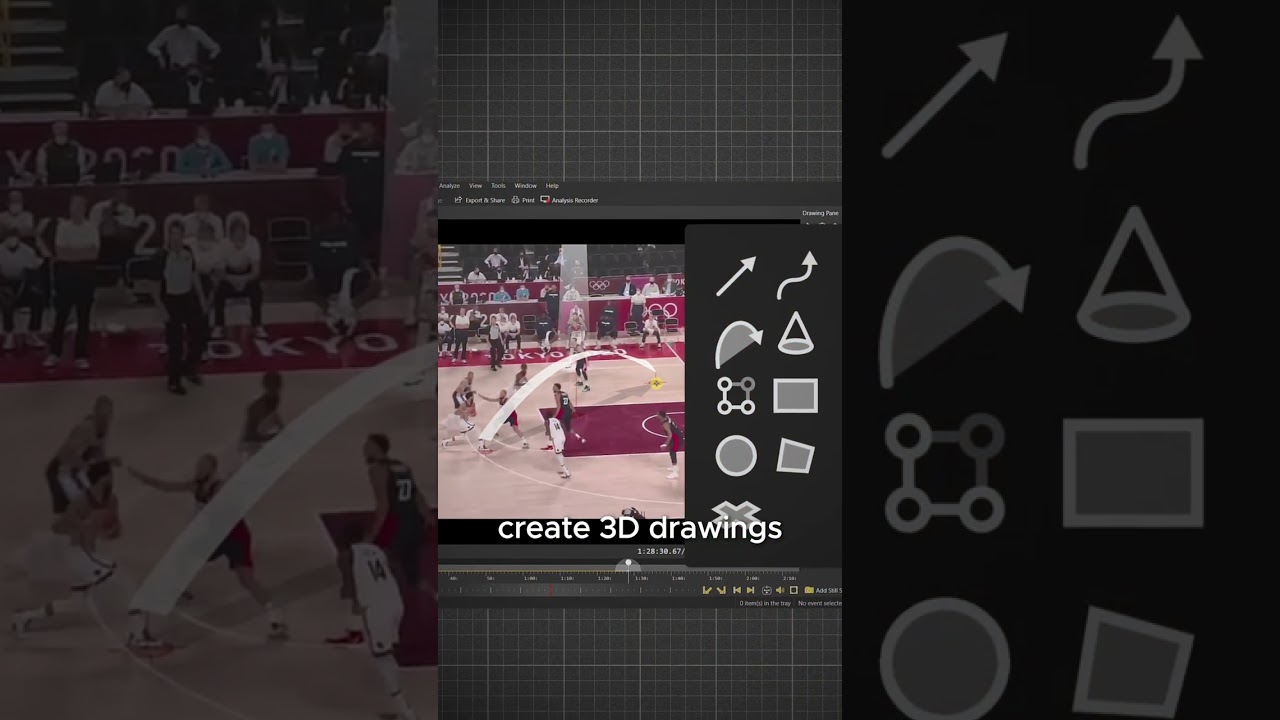Select the cone spotlight tool in center panel

click(x=796, y=334)
